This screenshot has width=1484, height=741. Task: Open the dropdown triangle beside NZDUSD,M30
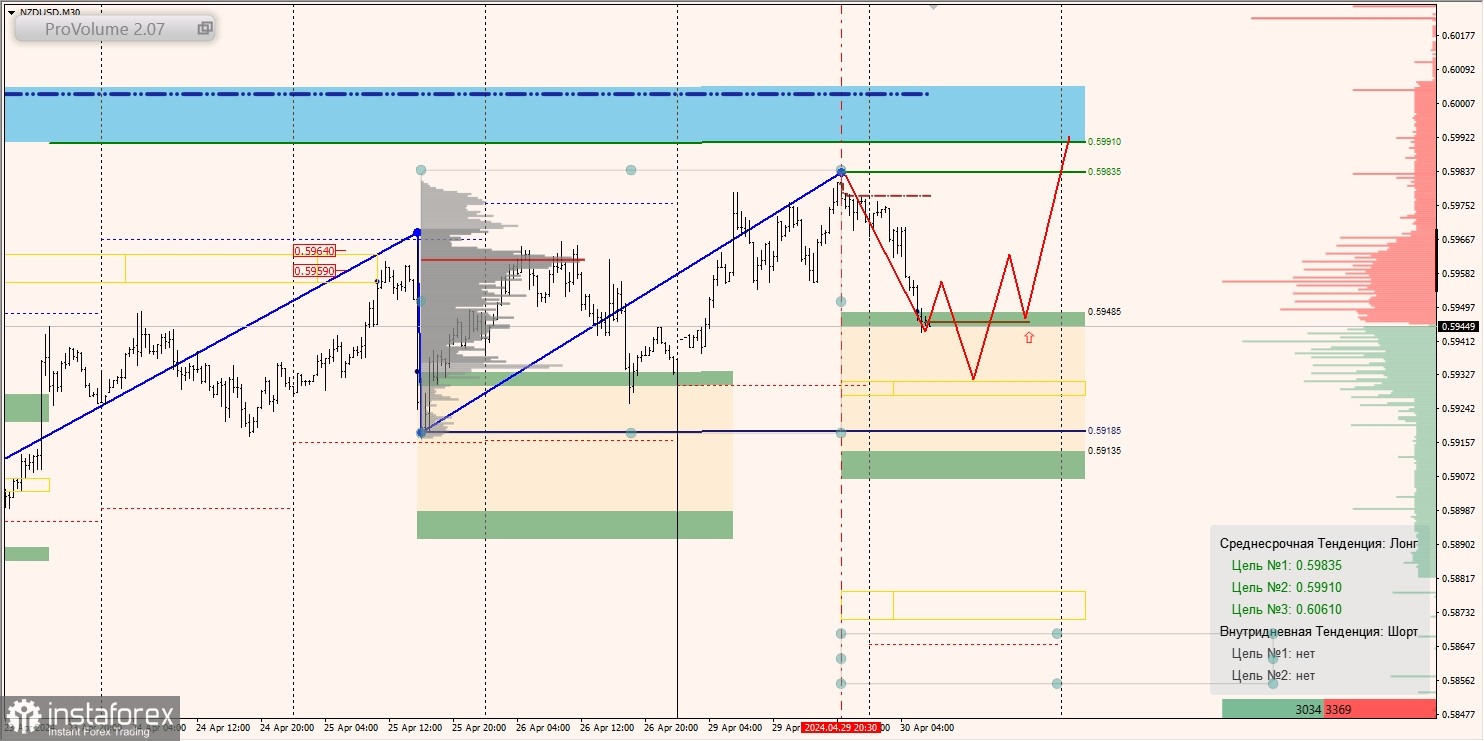[11, 12]
